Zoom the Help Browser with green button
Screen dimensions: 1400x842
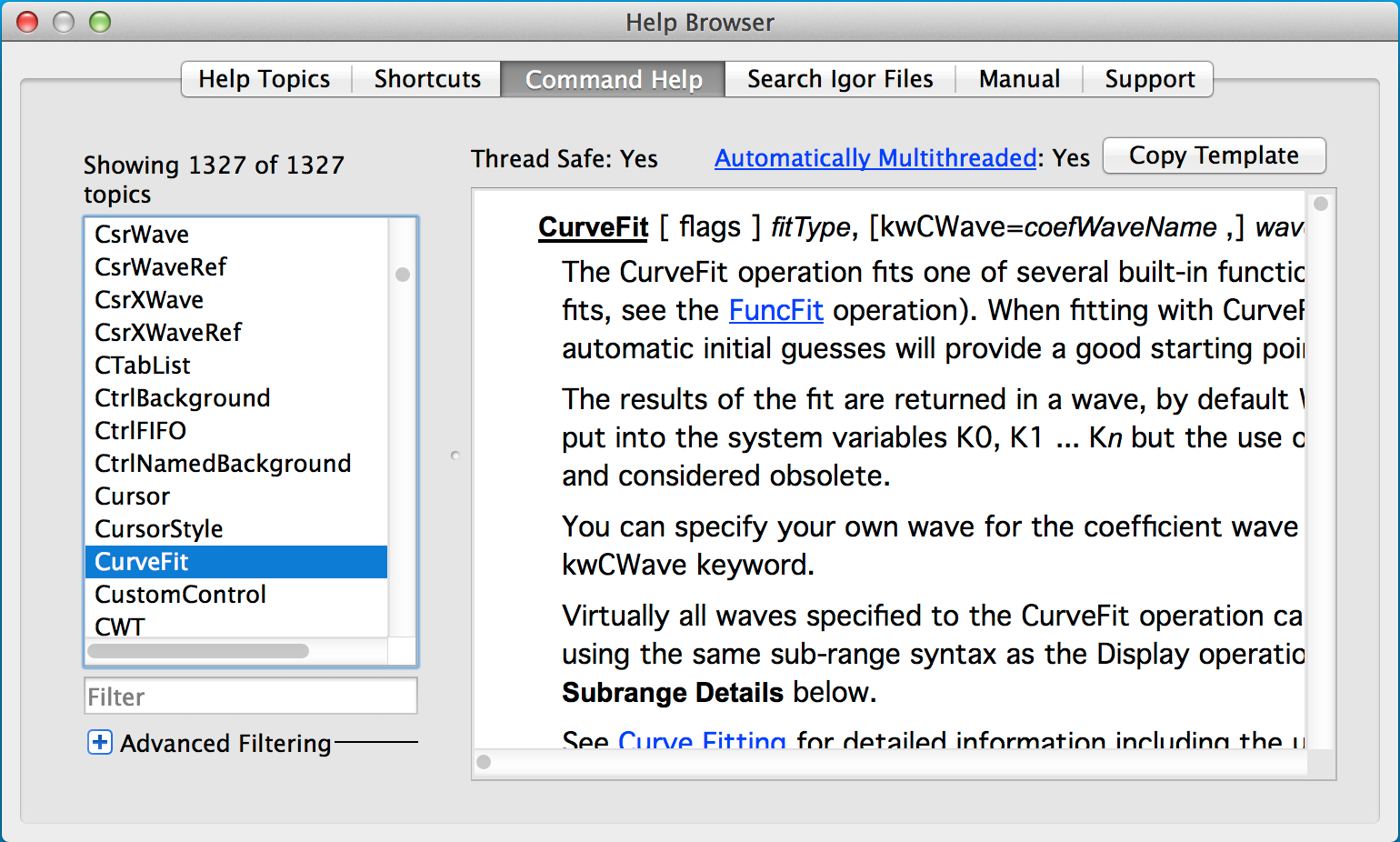(x=100, y=22)
